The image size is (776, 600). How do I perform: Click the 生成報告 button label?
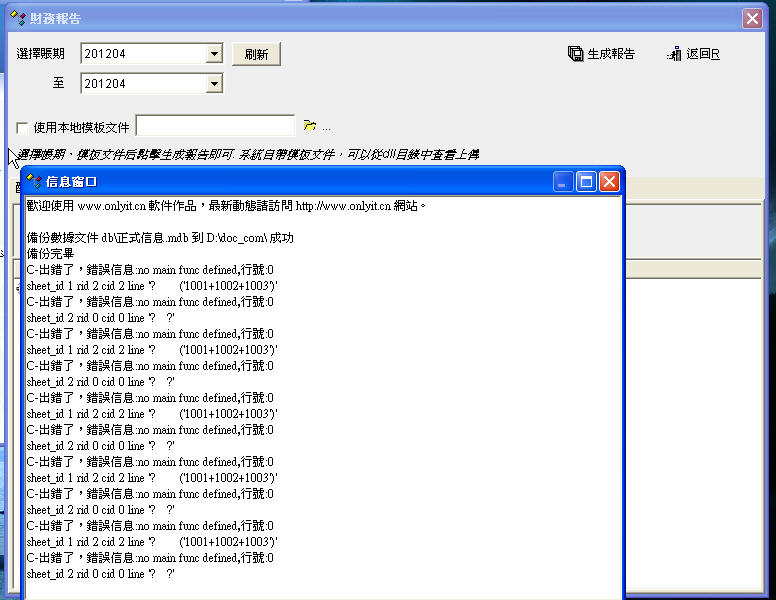610,54
